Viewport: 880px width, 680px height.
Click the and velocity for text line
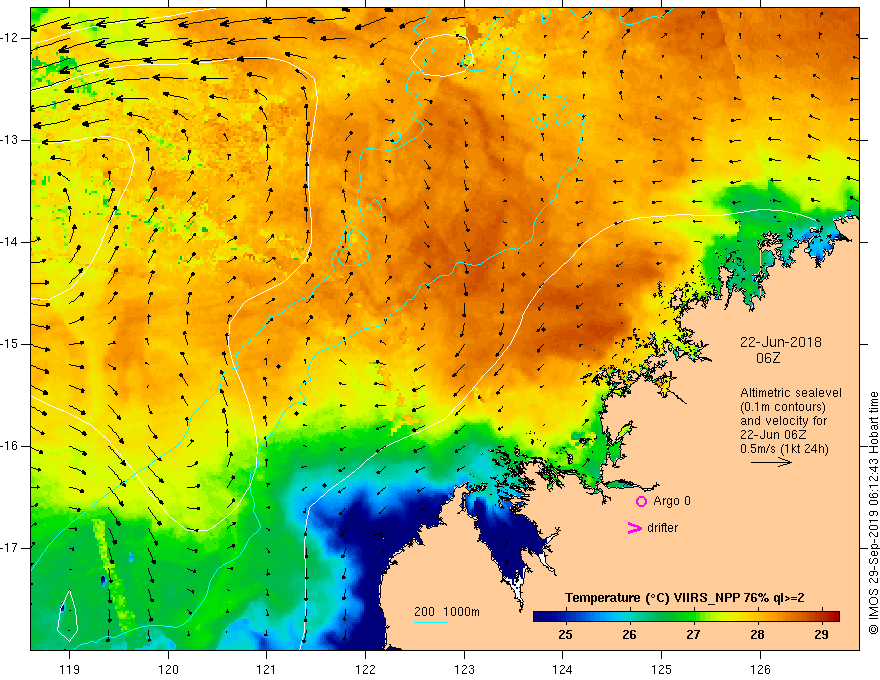coord(783,421)
